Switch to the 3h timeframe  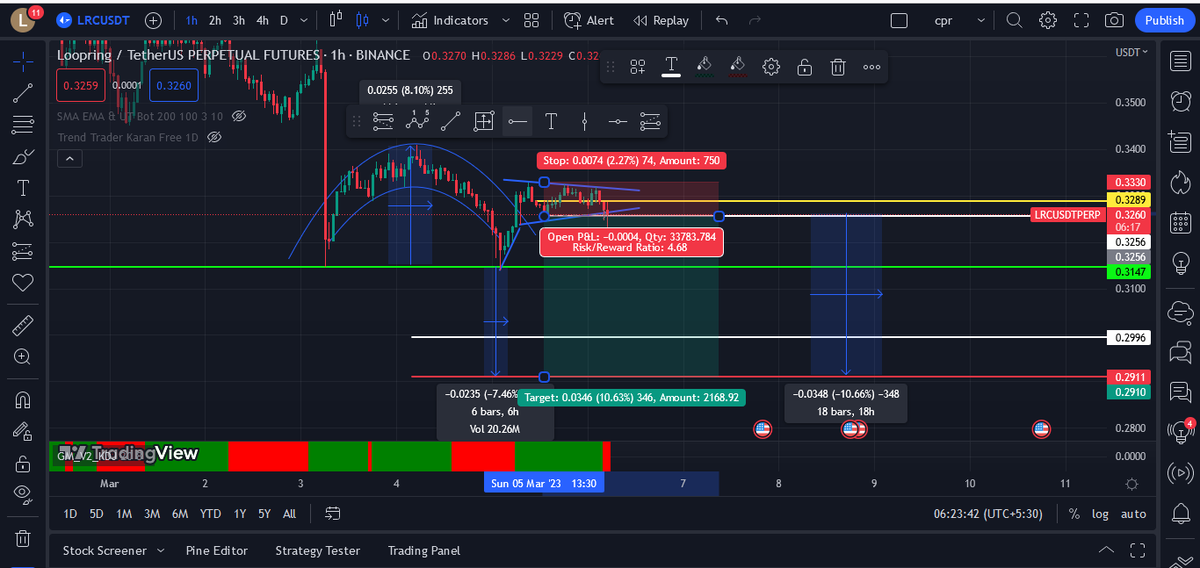pos(239,20)
